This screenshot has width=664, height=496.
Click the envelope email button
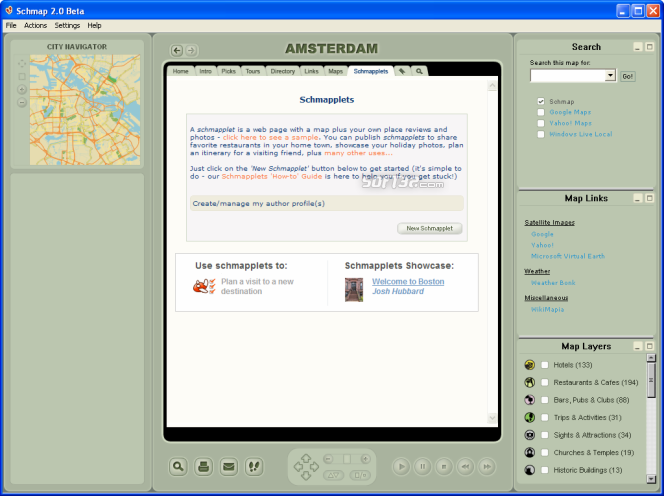229,467
